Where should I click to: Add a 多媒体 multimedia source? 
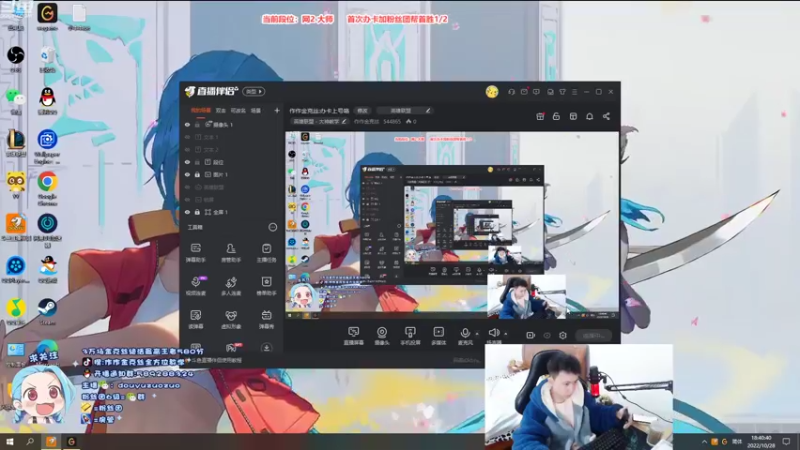click(x=438, y=336)
